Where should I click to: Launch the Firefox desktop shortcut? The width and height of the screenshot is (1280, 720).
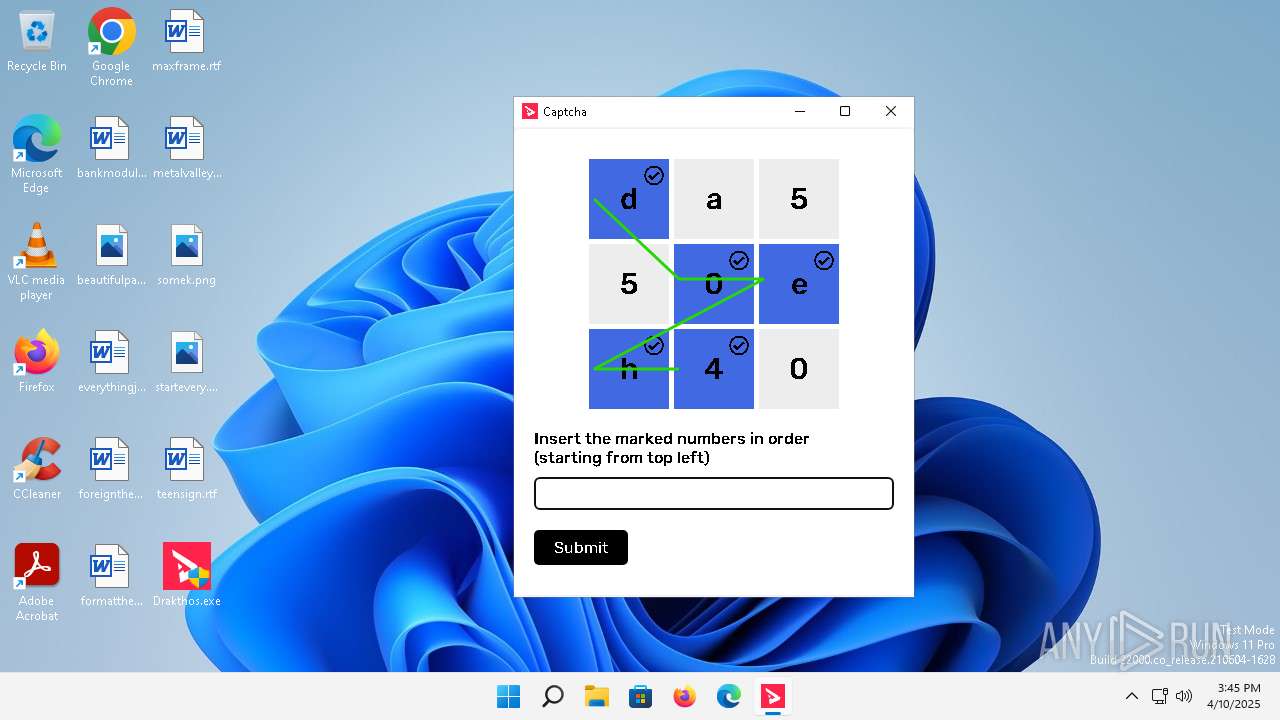pos(37,361)
